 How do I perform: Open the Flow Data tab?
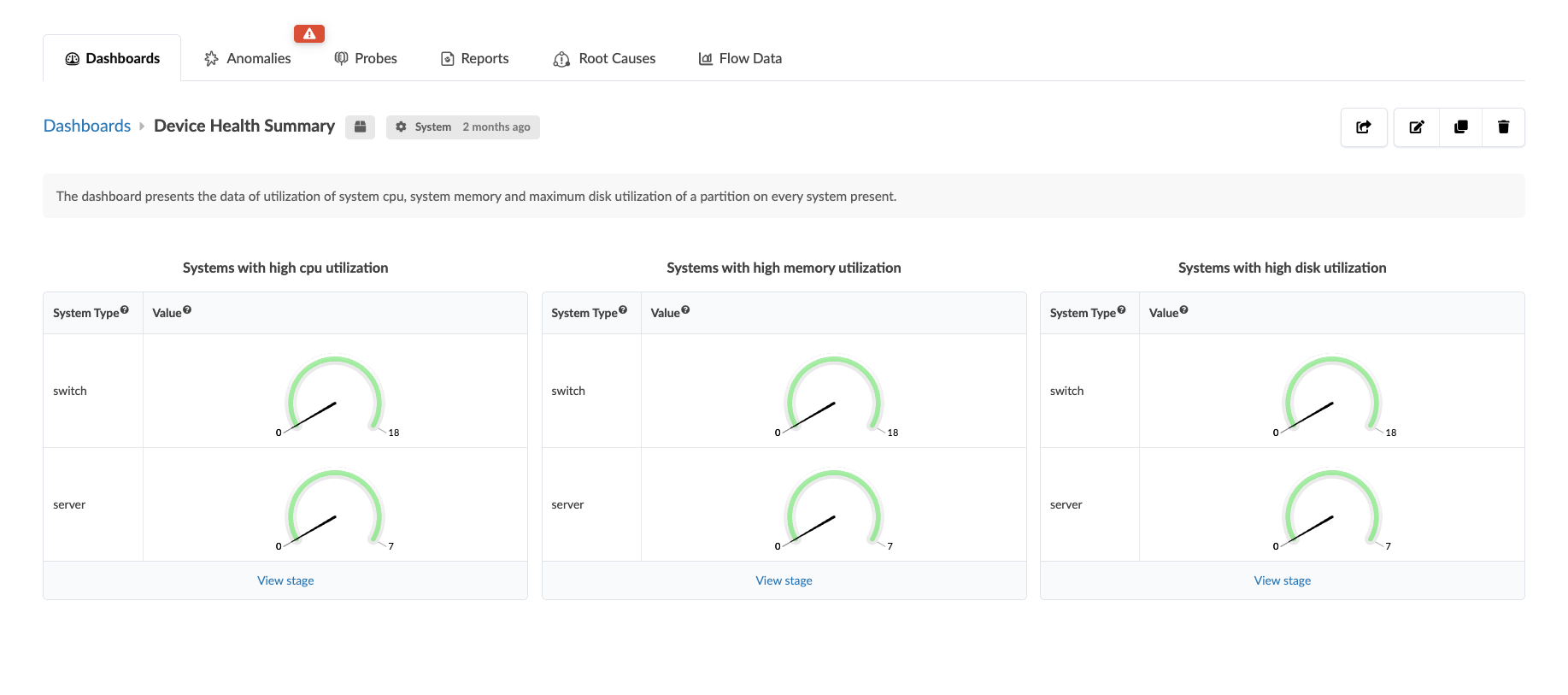pyautogui.click(x=740, y=58)
